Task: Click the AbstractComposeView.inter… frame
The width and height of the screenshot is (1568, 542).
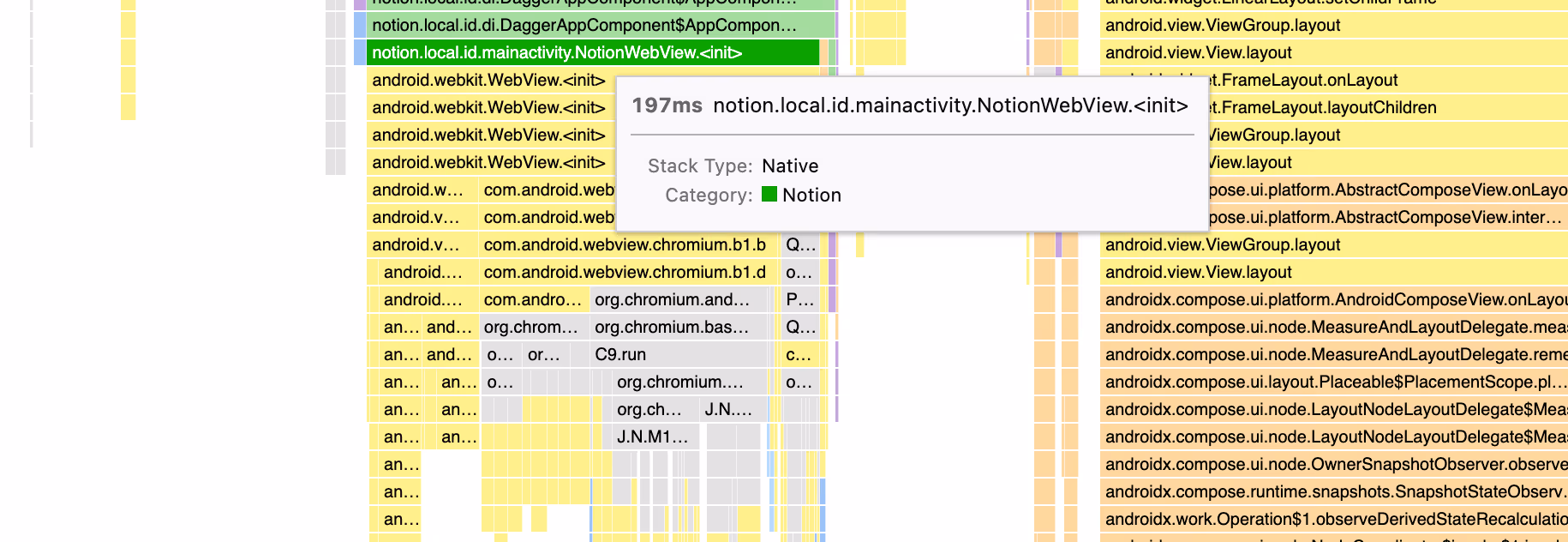Action: click(x=1388, y=217)
